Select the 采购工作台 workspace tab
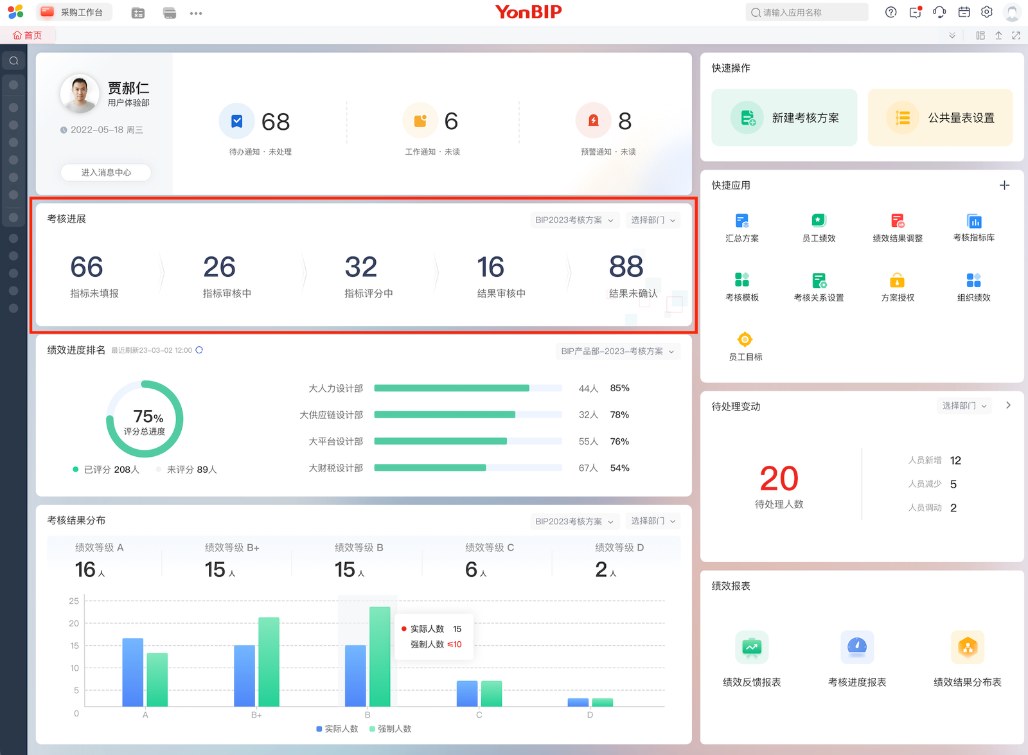Screen dimensions: 1028x755 coord(73,12)
